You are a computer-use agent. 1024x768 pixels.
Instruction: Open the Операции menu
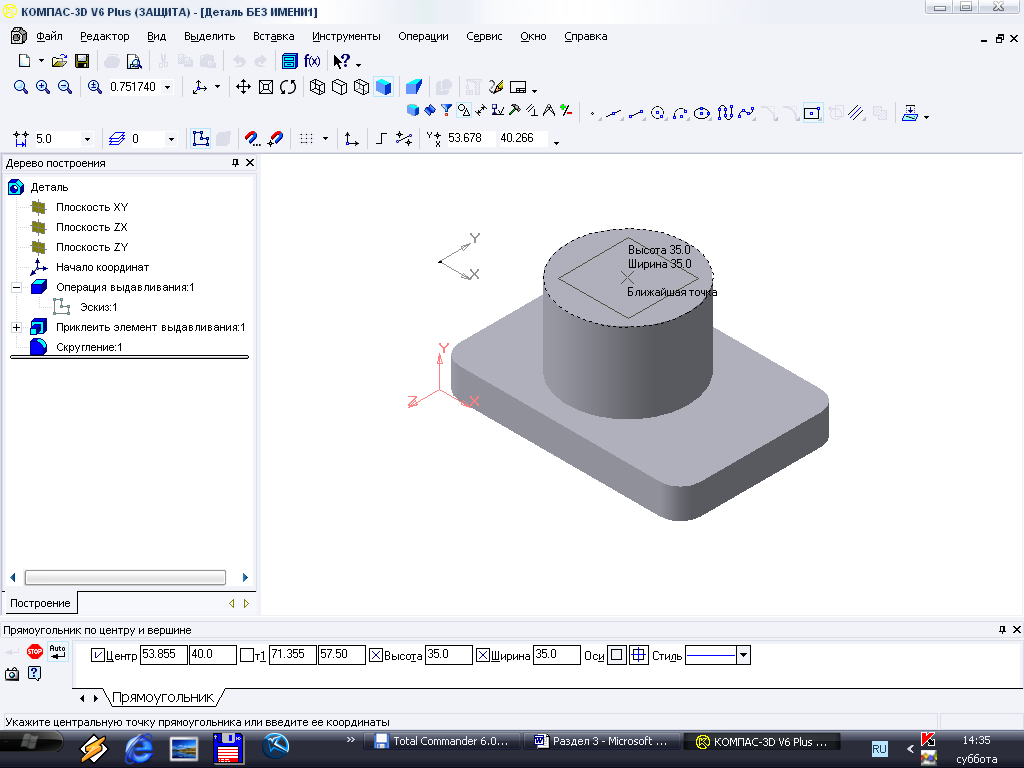(x=423, y=37)
